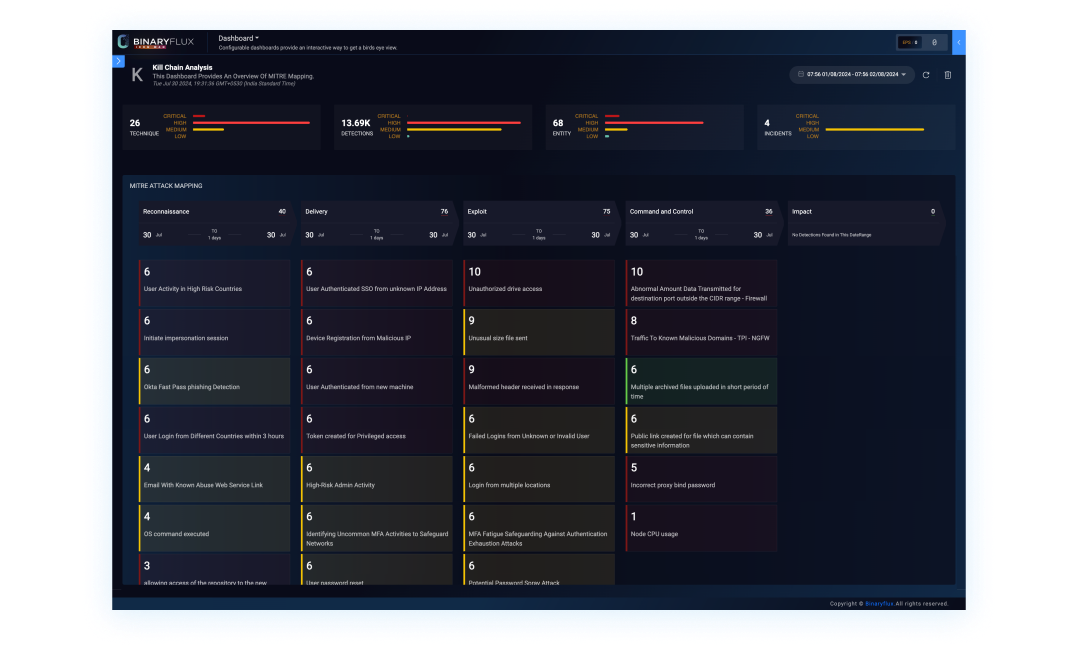Open Okta Fast Pass phishing Detection card
The width and height of the screenshot is (1078, 648).
pyautogui.click(x=214, y=380)
